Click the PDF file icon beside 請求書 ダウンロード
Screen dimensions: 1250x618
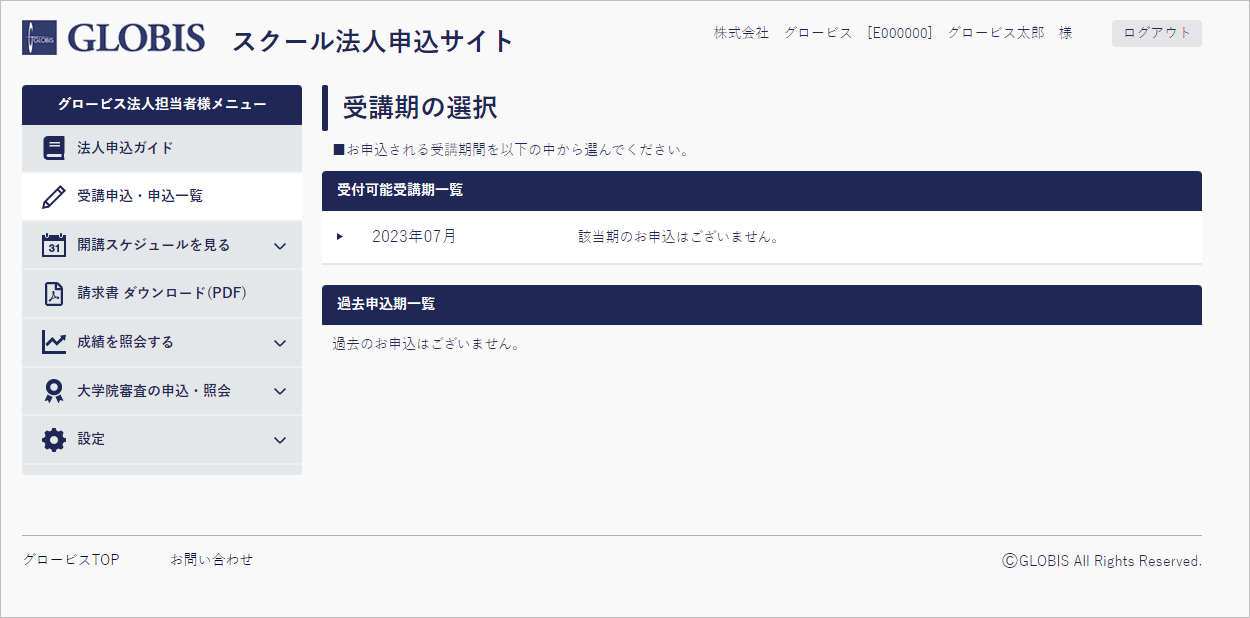click(x=54, y=294)
